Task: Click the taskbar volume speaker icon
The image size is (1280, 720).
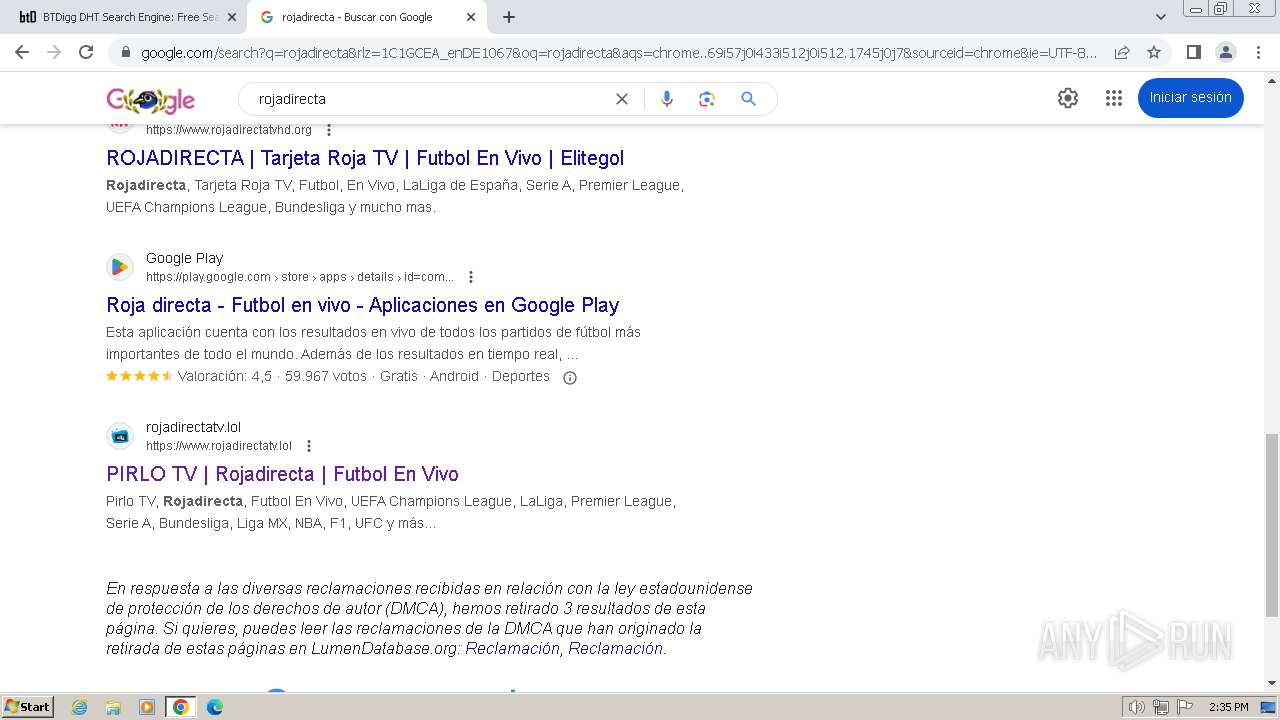Action: click(x=1137, y=707)
